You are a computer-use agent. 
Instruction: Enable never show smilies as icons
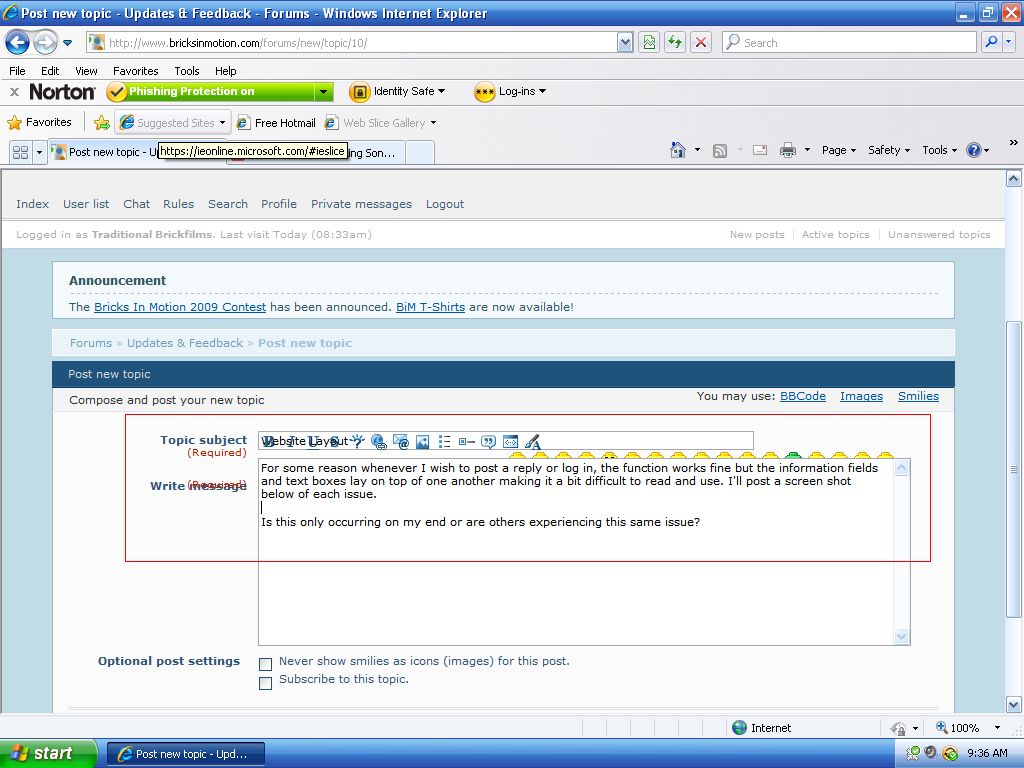click(265, 663)
